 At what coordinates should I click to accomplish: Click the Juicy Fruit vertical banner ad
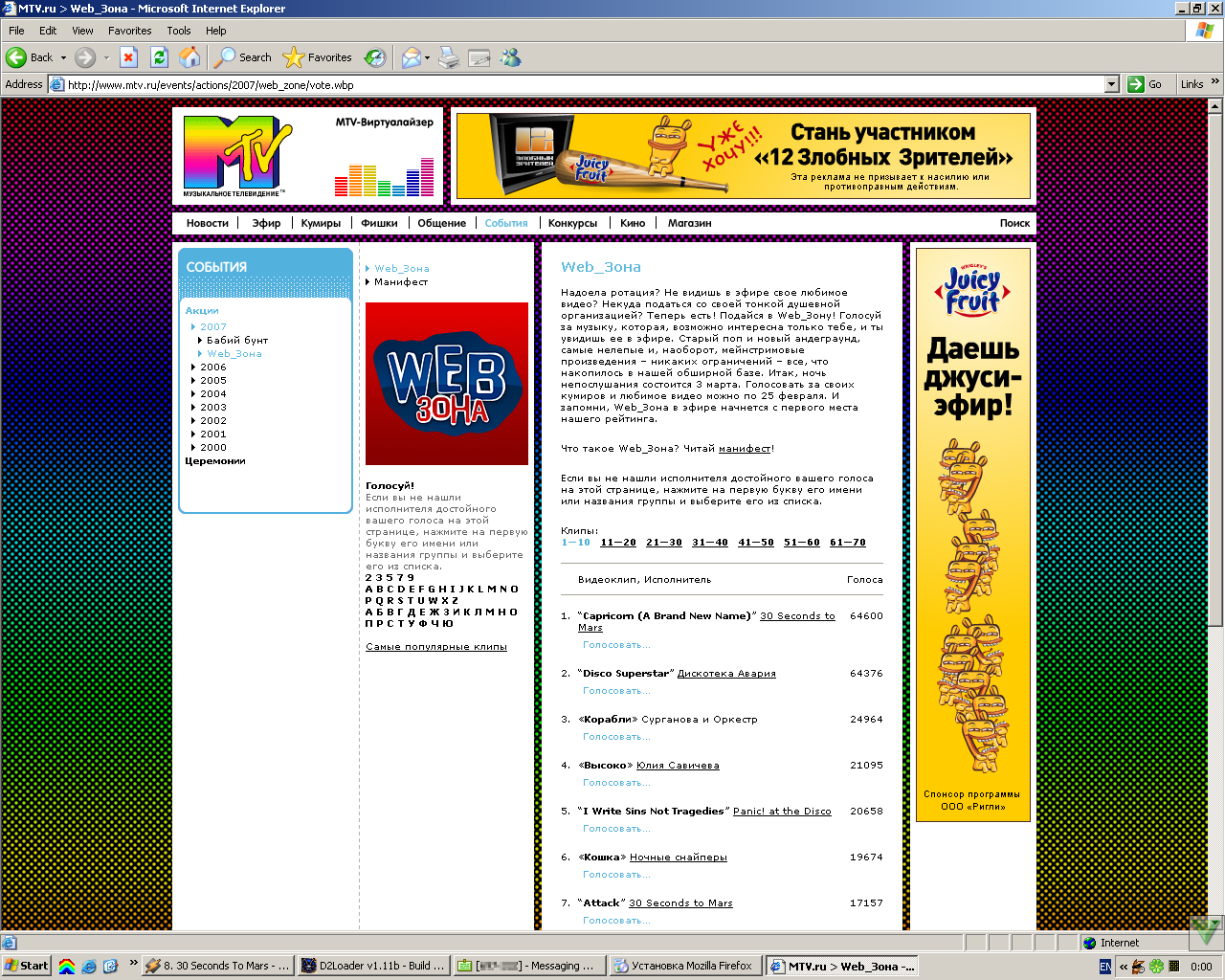click(972, 534)
